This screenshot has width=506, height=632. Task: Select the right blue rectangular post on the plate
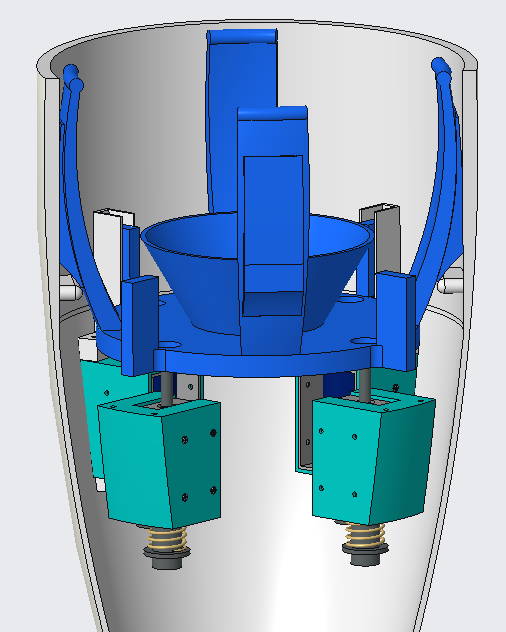pyautogui.click(x=396, y=320)
